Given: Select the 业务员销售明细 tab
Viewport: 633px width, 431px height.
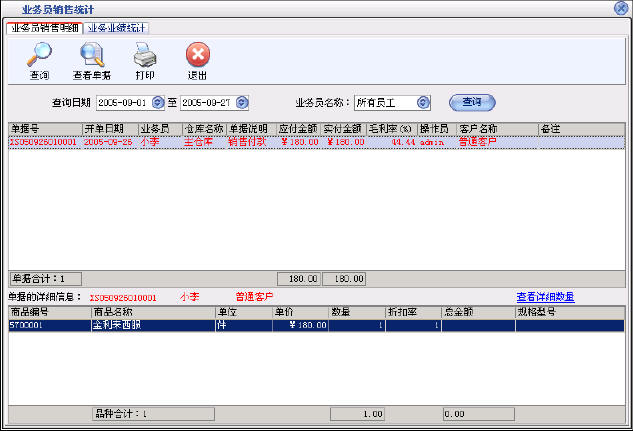Looking at the screenshot, I should (x=44, y=27).
